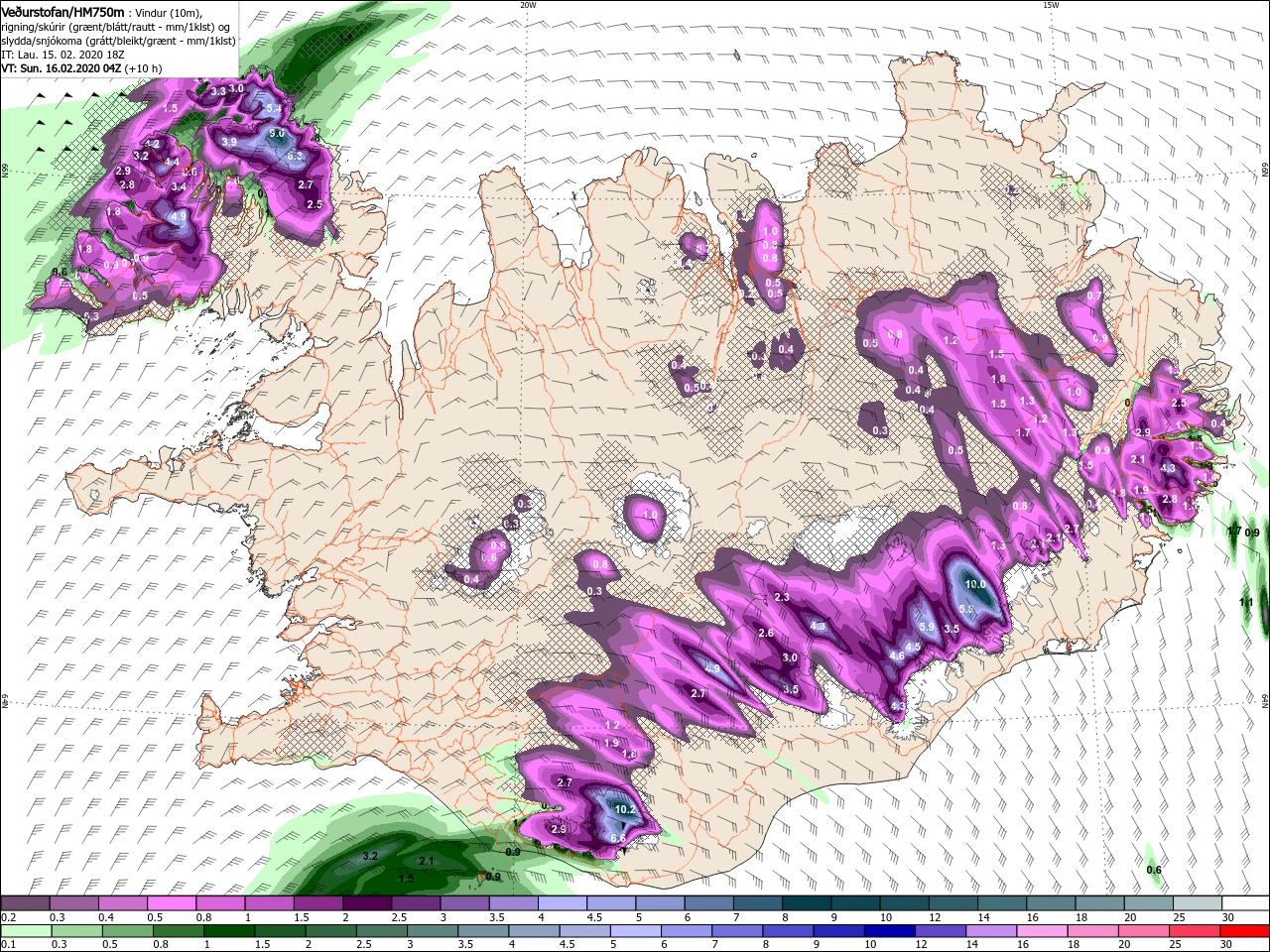
Task: Click the 2.3 snowfall value in south-central Iceland
Action: (x=782, y=597)
